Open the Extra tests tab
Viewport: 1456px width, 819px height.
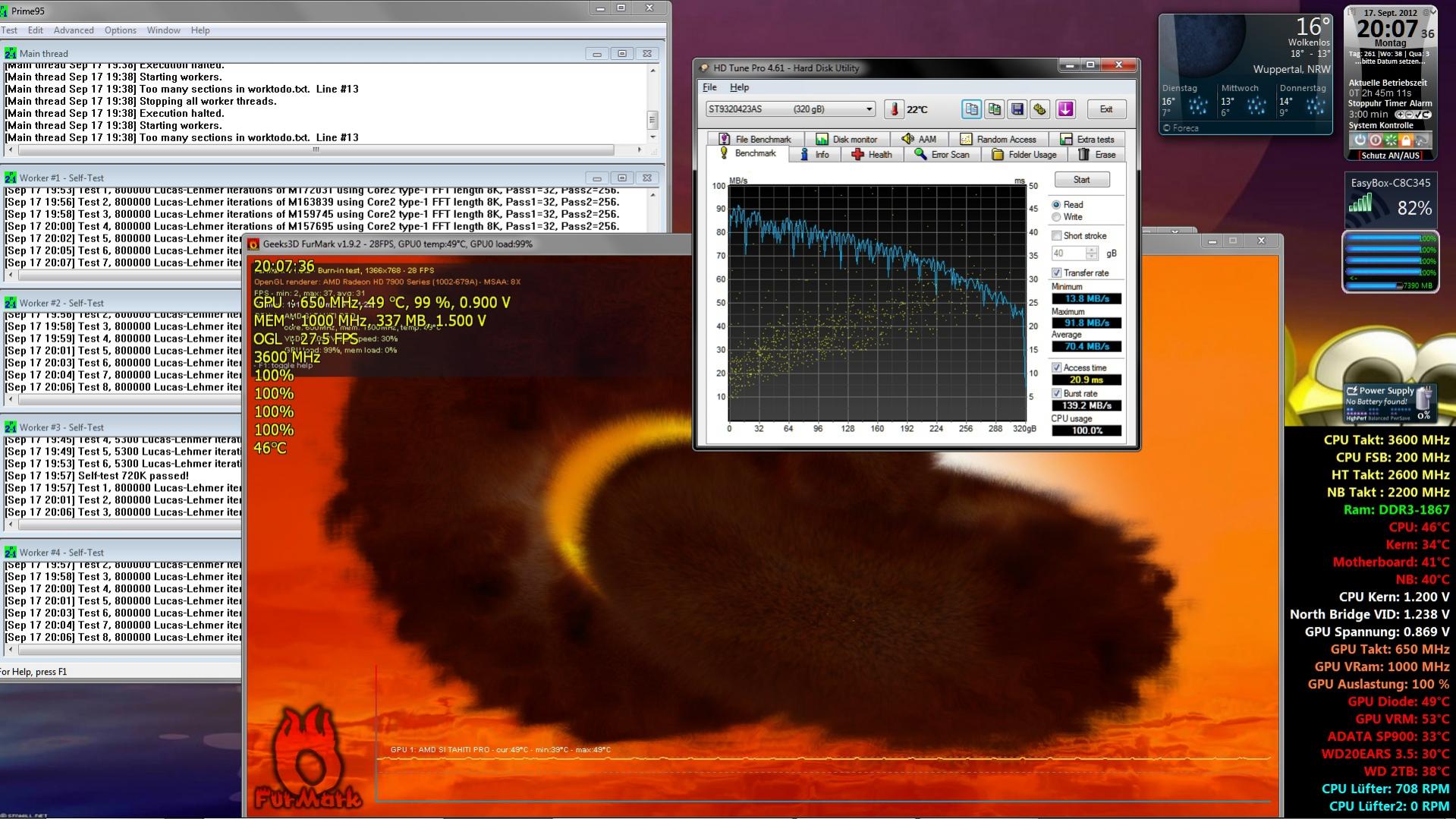pyautogui.click(x=1087, y=140)
